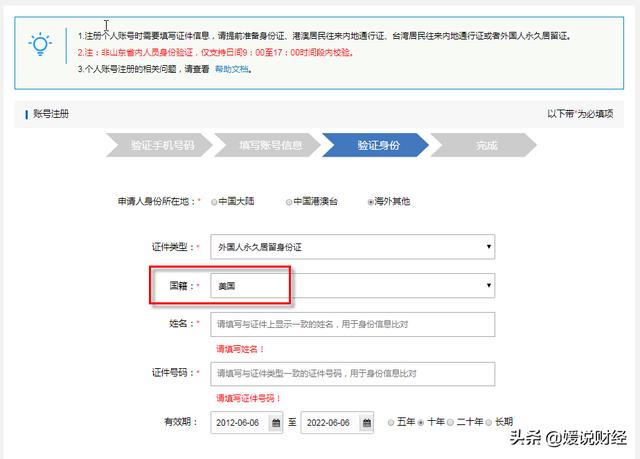Screen dimensions: 640x459
Task: Choose 长期 validity period option
Action: [x=489, y=422]
